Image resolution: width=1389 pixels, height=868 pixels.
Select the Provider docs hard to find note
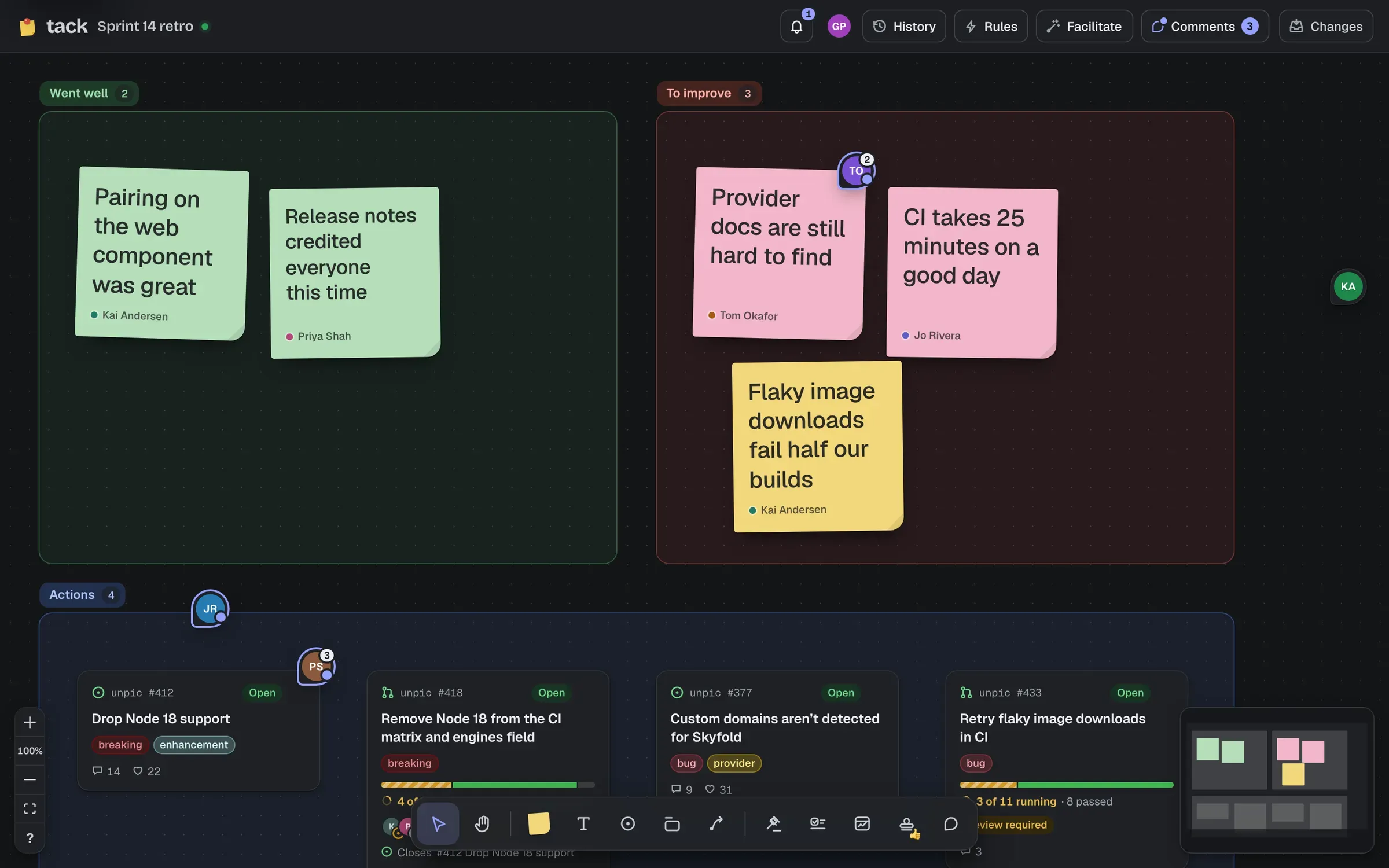click(x=778, y=253)
